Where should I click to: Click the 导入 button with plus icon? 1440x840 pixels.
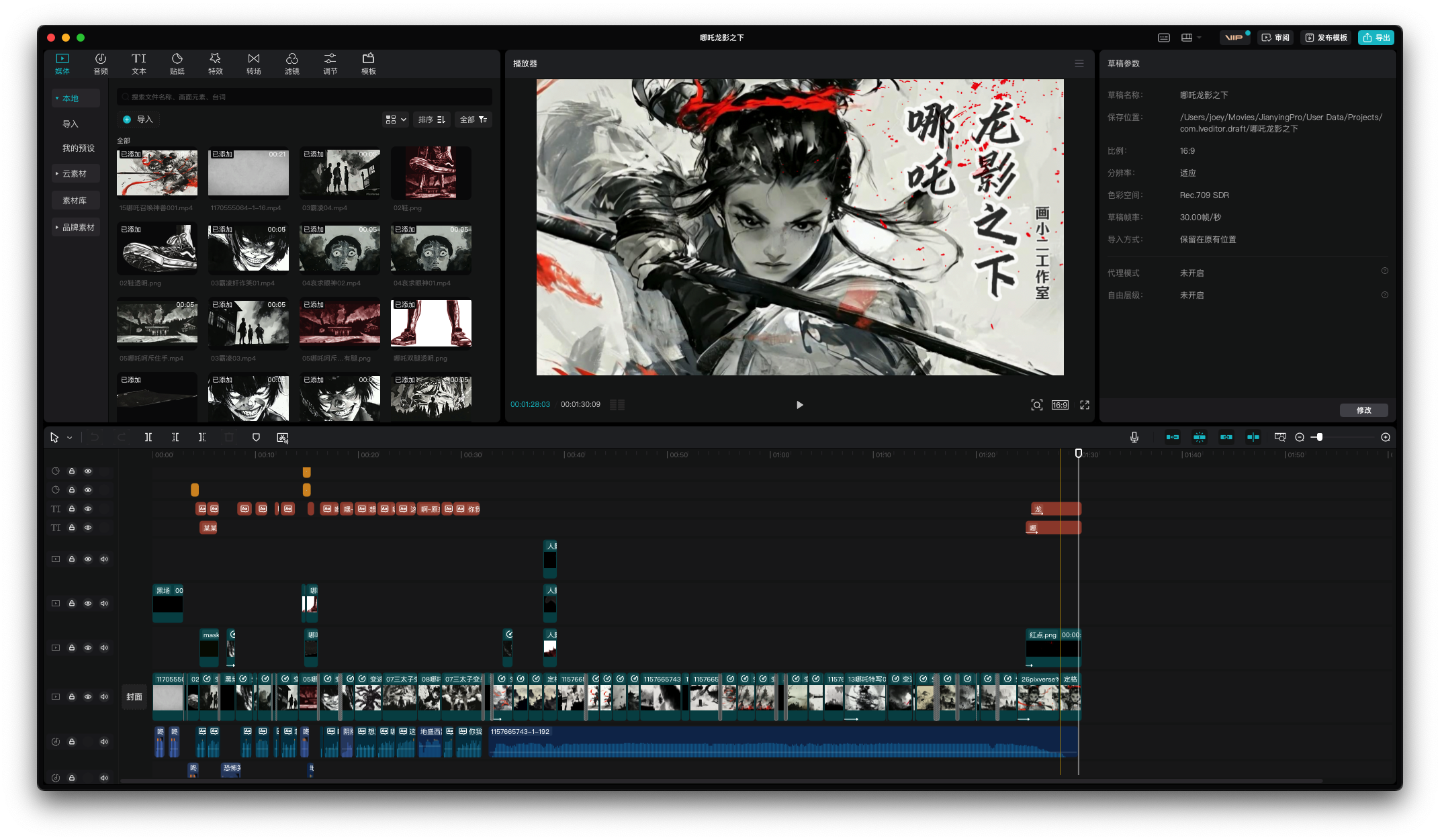click(x=138, y=120)
